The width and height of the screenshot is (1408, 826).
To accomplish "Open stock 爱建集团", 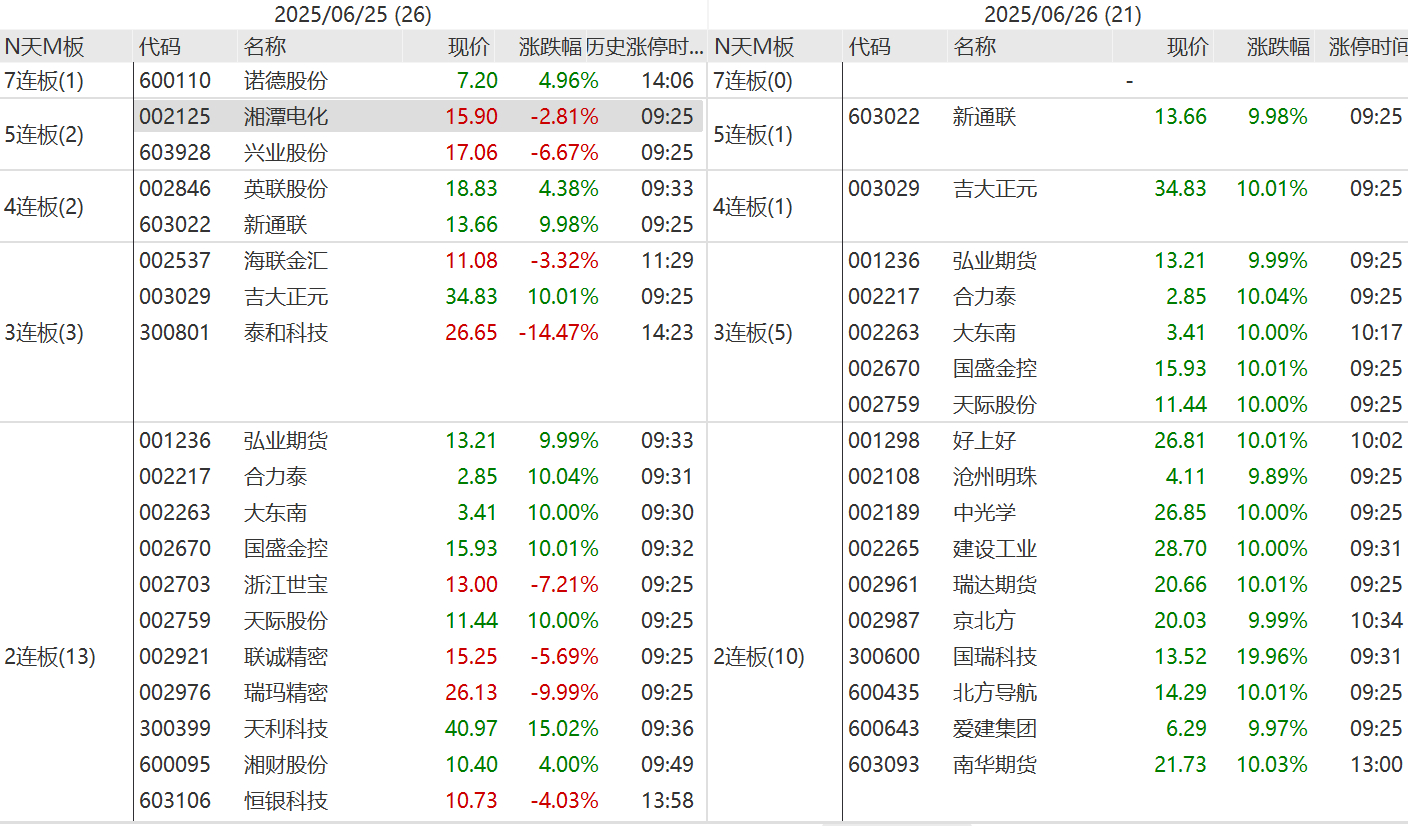I will pos(995,729).
